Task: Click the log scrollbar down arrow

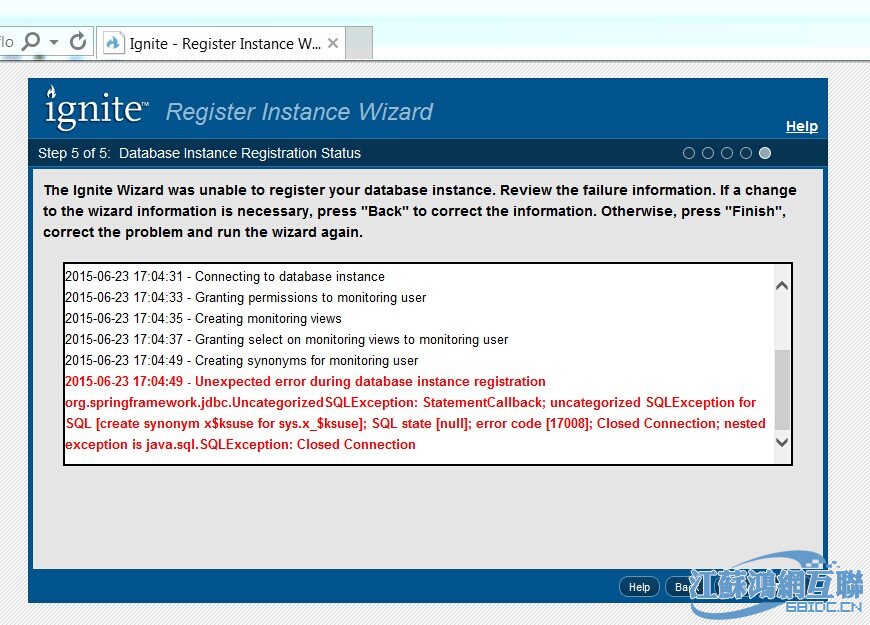Action: [x=782, y=442]
